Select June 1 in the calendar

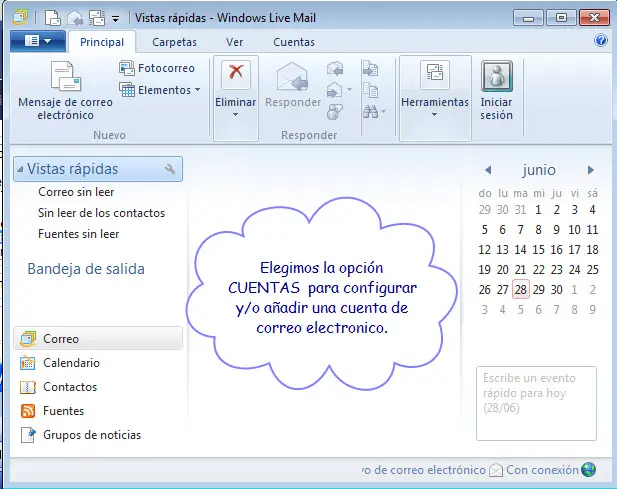tap(538, 210)
